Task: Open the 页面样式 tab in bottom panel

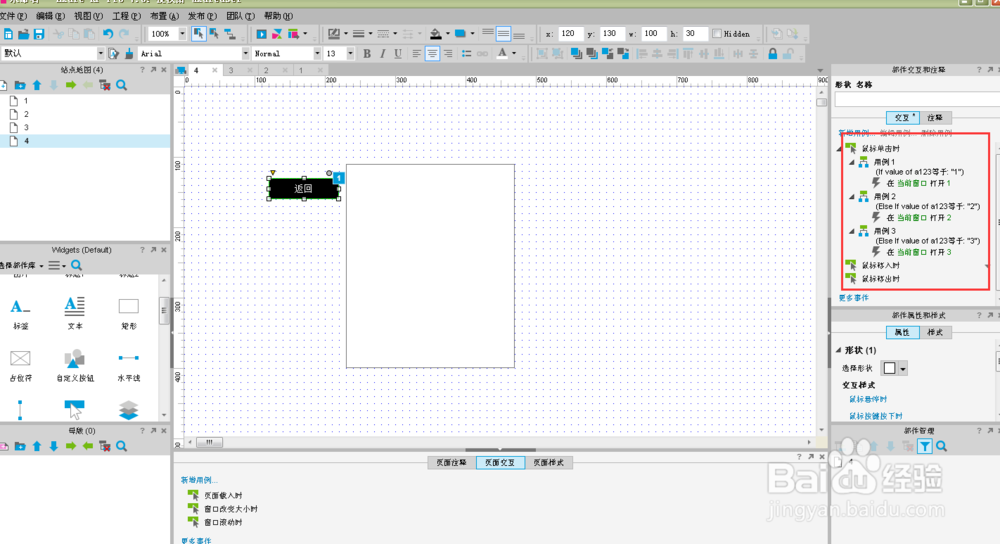Action: pyautogui.click(x=548, y=462)
